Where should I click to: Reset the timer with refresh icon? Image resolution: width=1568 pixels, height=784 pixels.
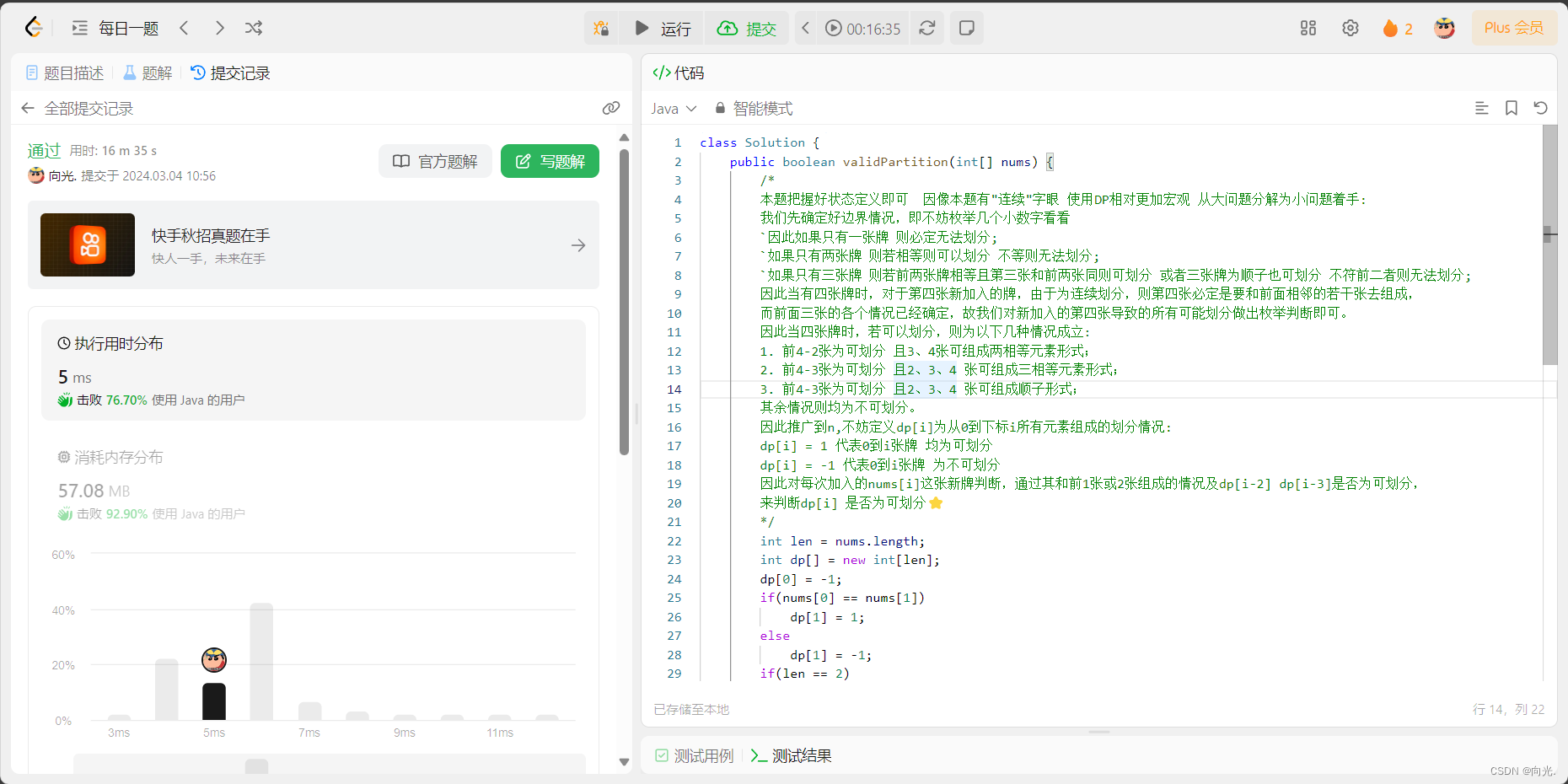(927, 28)
